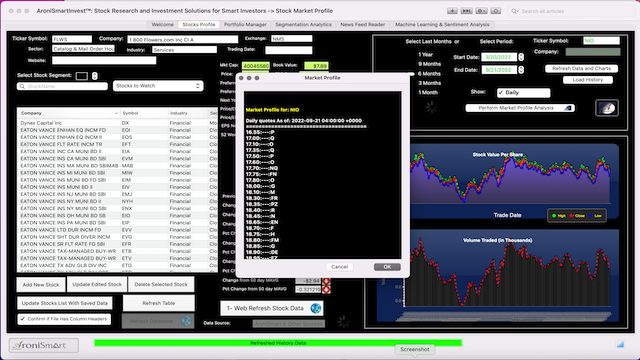
Task: Click Perform Market Profile Analysis button
Action: (x=520, y=108)
